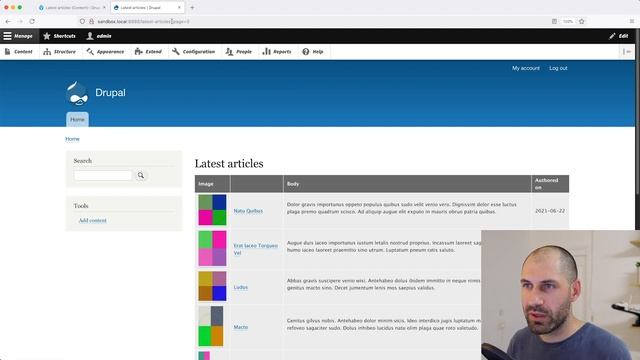Click the search magnifier button
Image resolution: width=640 pixels, height=360 pixels.
(x=141, y=176)
